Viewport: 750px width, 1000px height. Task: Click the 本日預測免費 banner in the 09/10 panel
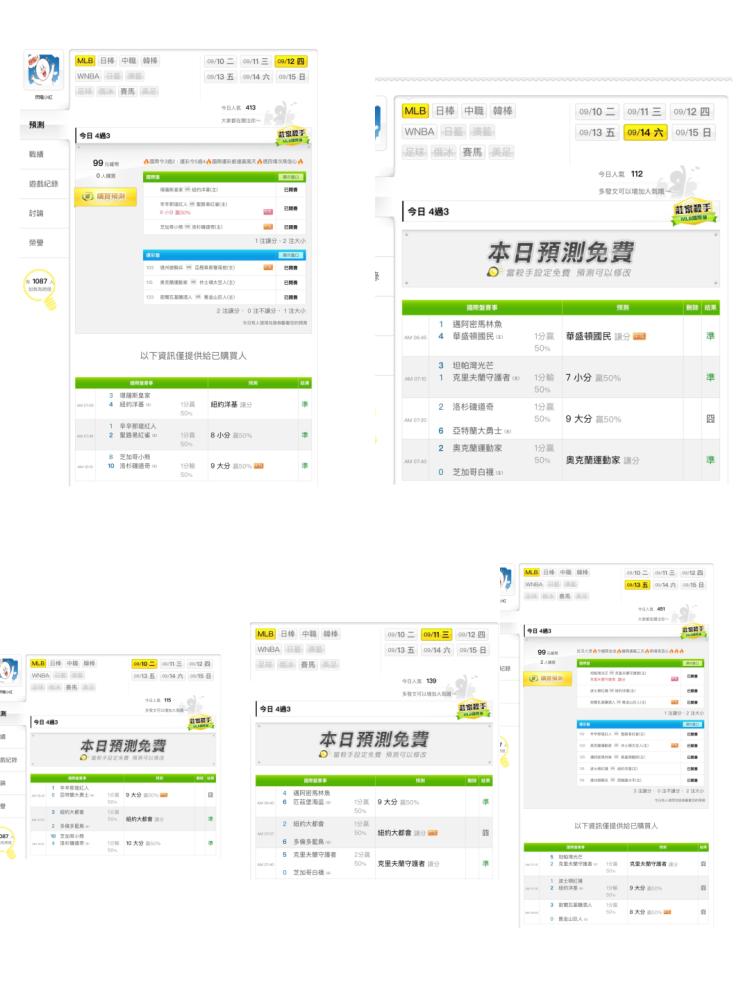[x=122, y=749]
